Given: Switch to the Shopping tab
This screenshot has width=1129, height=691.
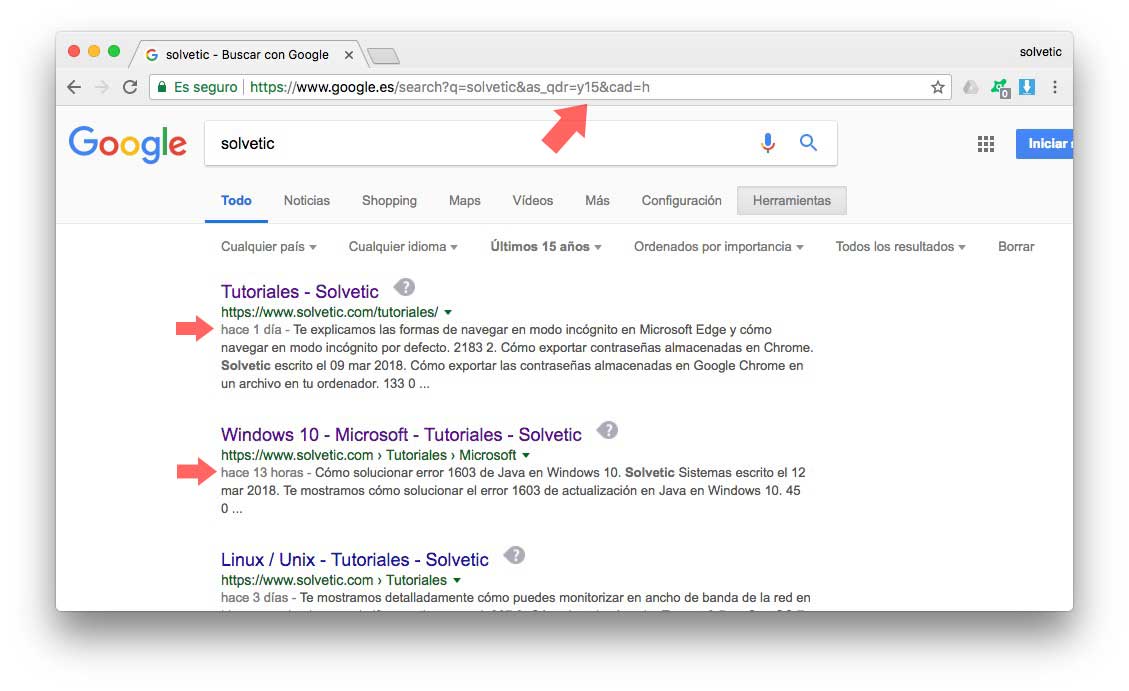Looking at the screenshot, I should point(389,201).
